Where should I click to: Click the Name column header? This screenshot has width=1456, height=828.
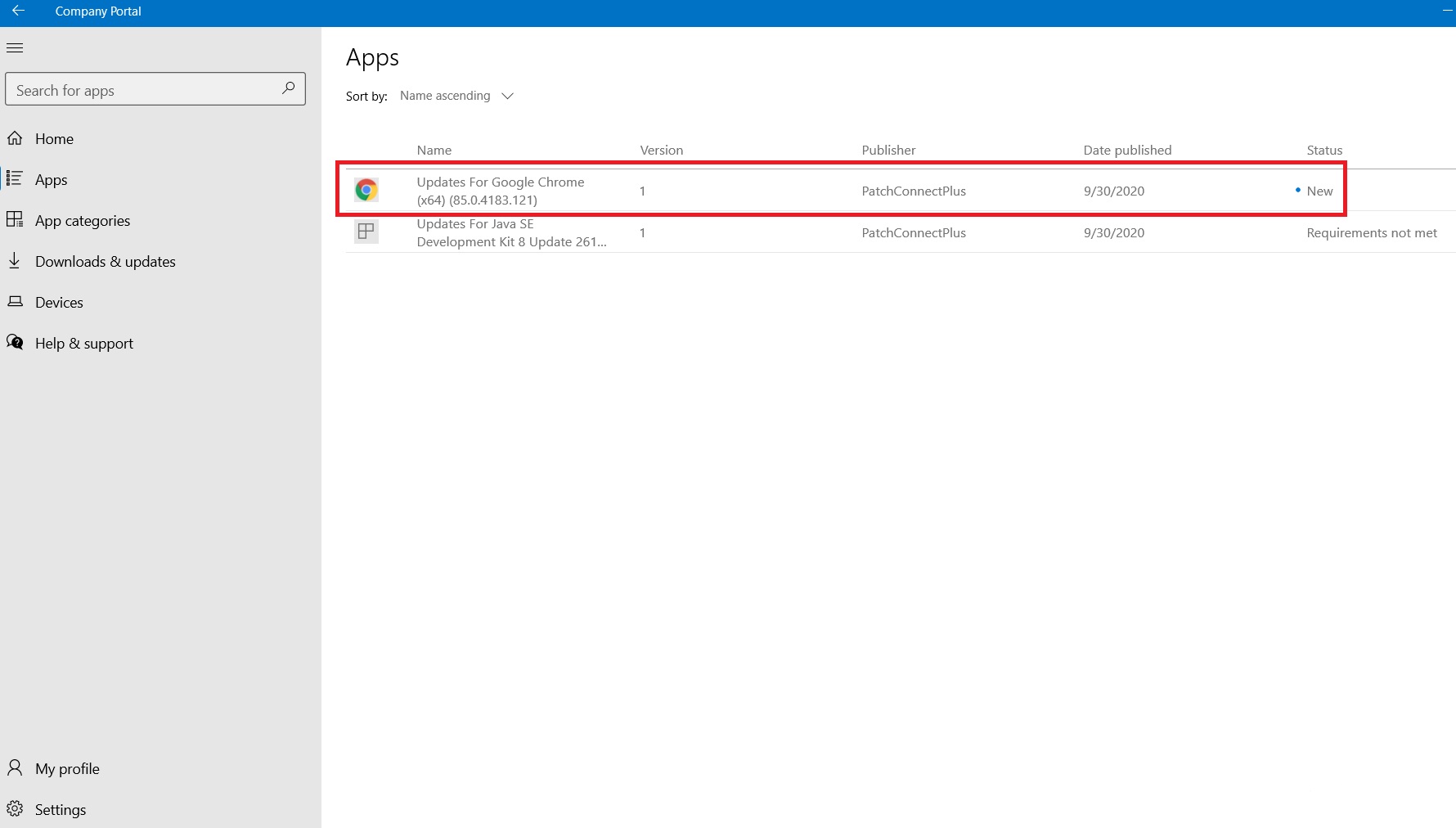point(434,150)
